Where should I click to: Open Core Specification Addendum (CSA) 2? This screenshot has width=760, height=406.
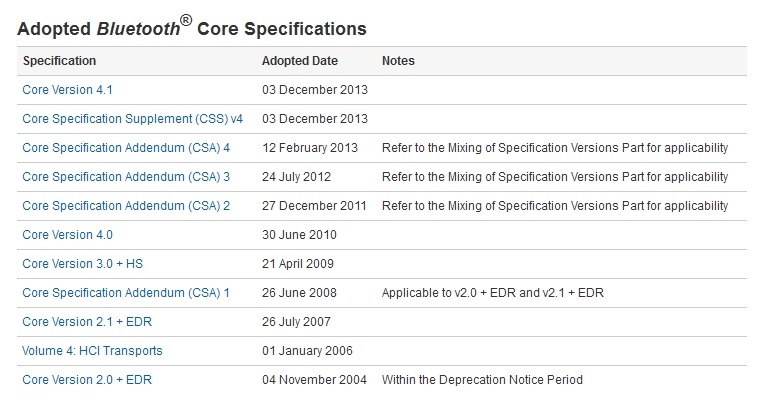click(126, 206)
